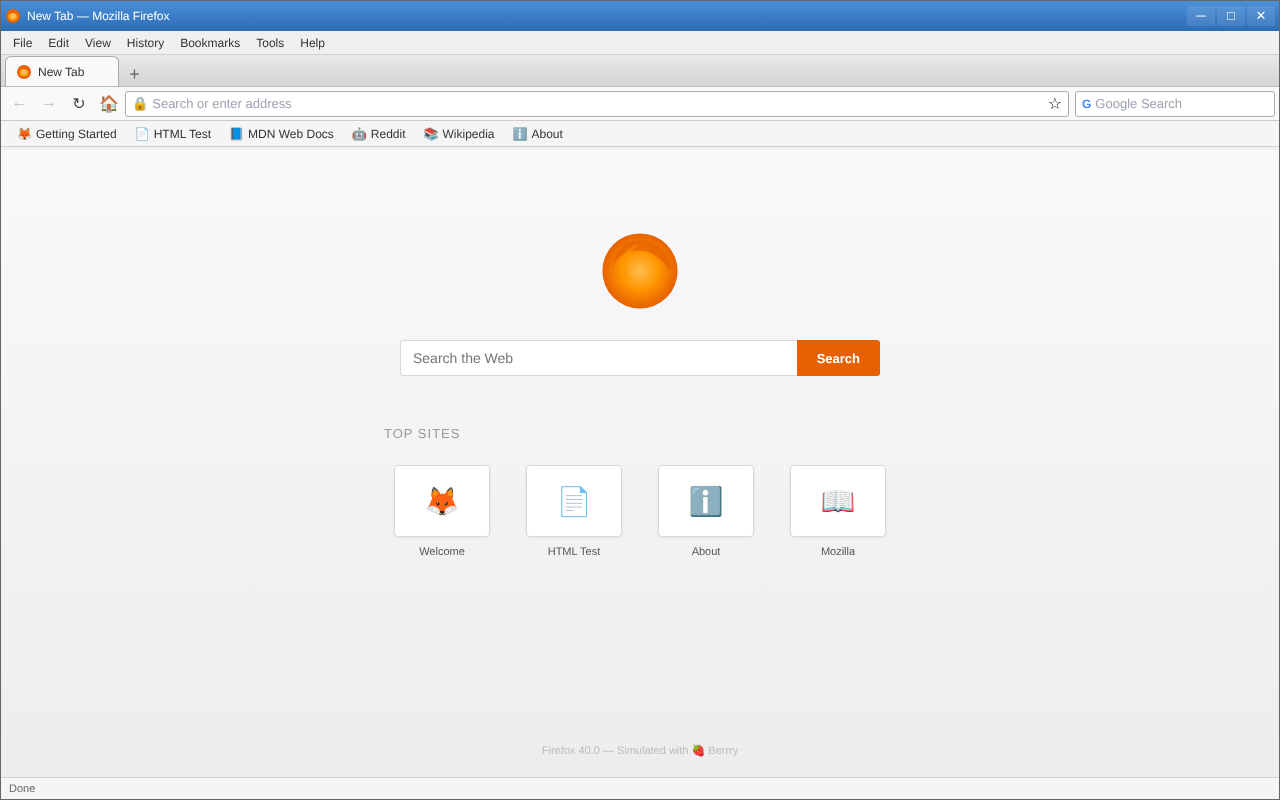Open the About top site tile
Image resolution: width=1280 pixels, height=800 pixels.
[706, 501]
